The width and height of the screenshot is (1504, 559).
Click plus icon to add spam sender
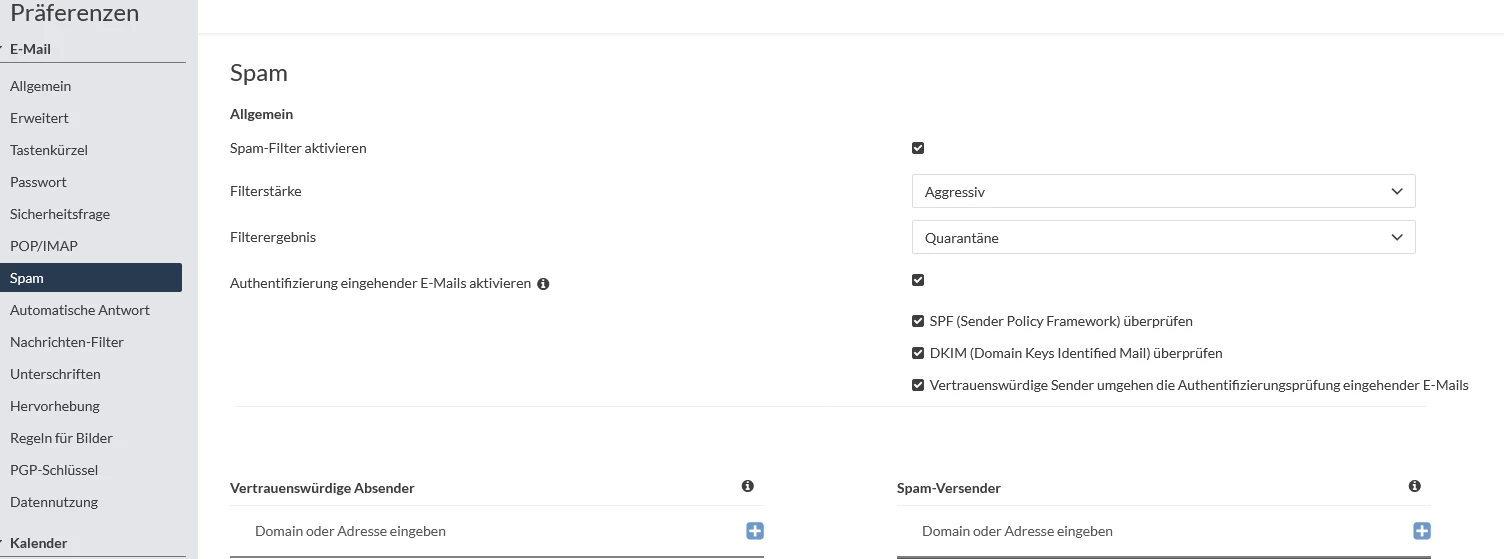(x=1421, y=531)
